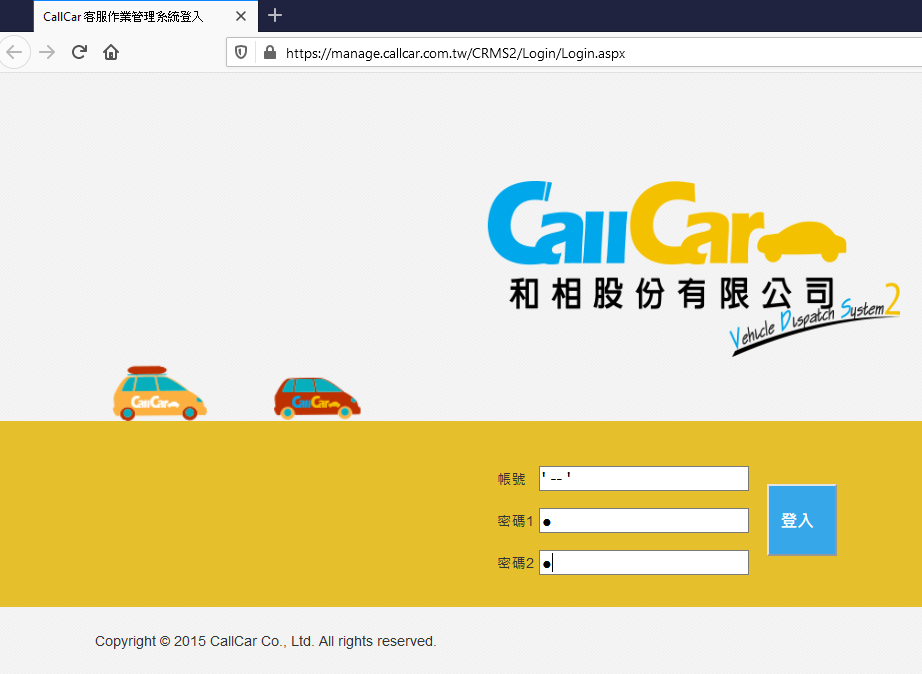Click the orange CallCar car image
The height and width of the screenshot is (674, 922).
pos(159,393)
